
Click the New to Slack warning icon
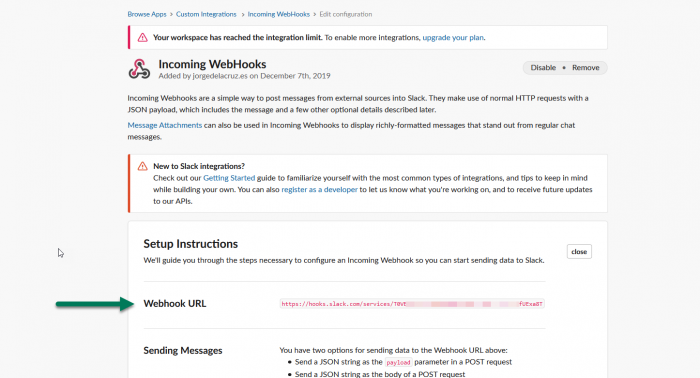[142, 166]
